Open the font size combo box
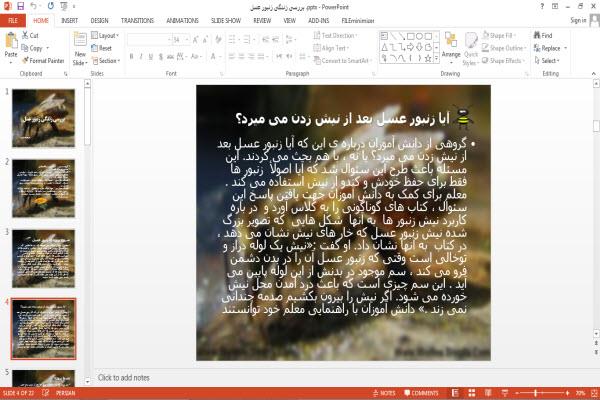Image resolution: width=600 pixels, height=400 pixels. [x=181, y=39]
